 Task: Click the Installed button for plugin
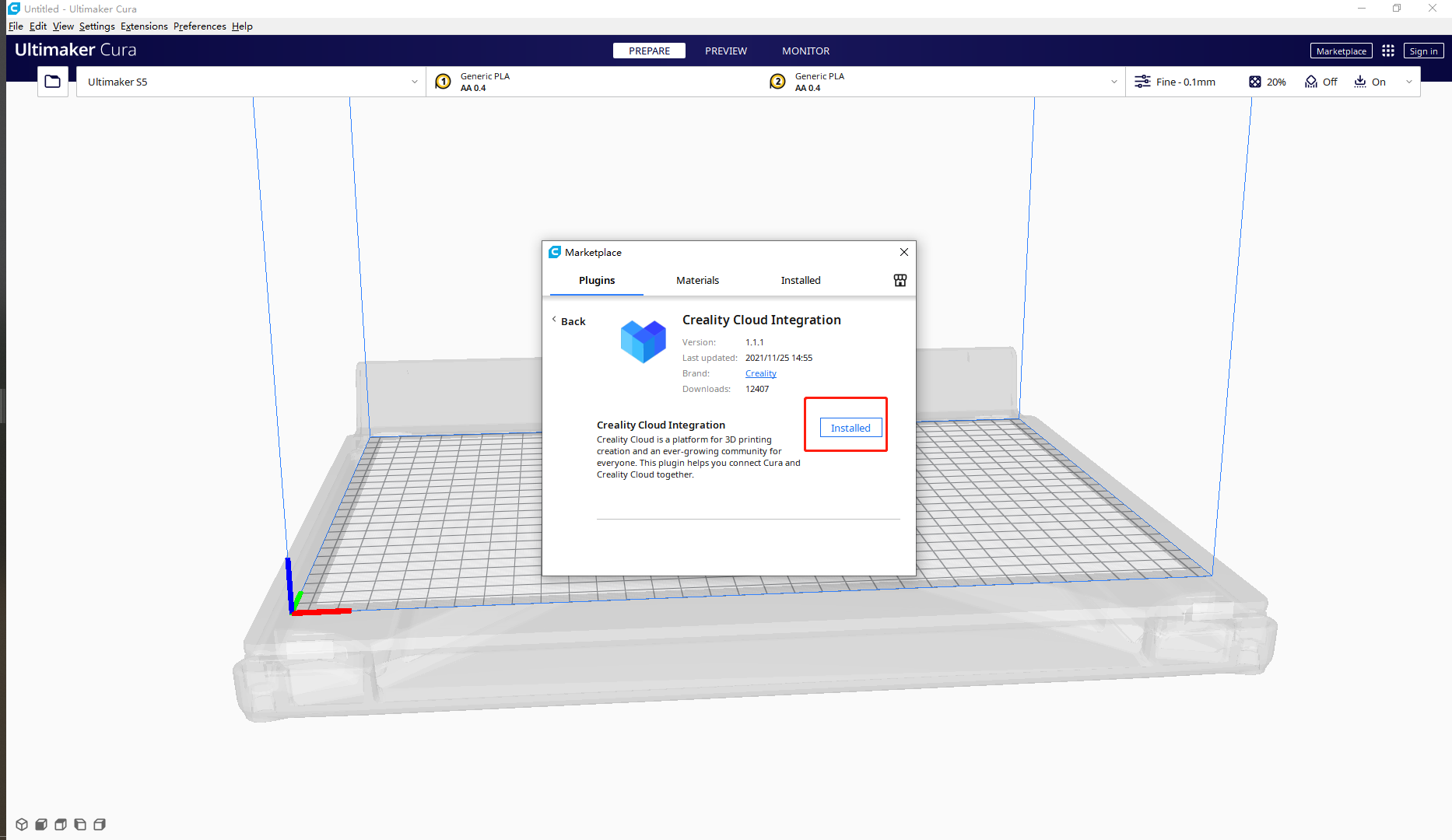tap(851, 428)
